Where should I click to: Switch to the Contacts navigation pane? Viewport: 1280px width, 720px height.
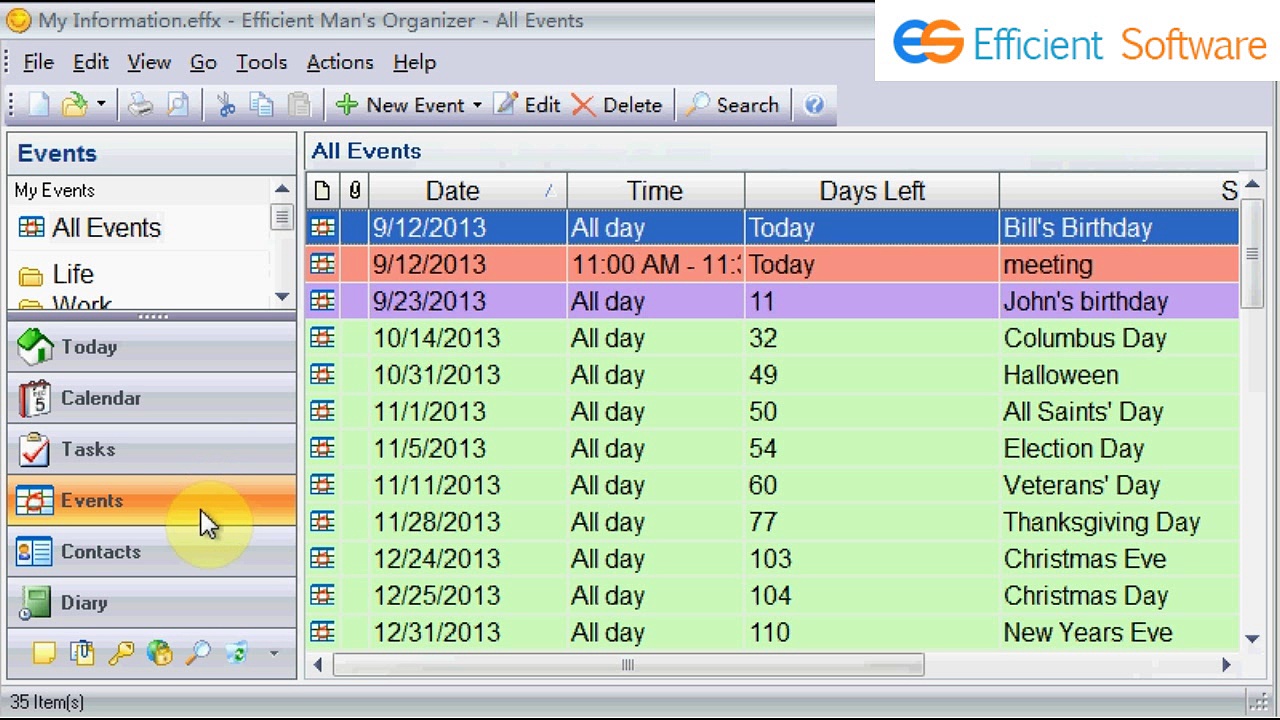[x=152, y=552]
